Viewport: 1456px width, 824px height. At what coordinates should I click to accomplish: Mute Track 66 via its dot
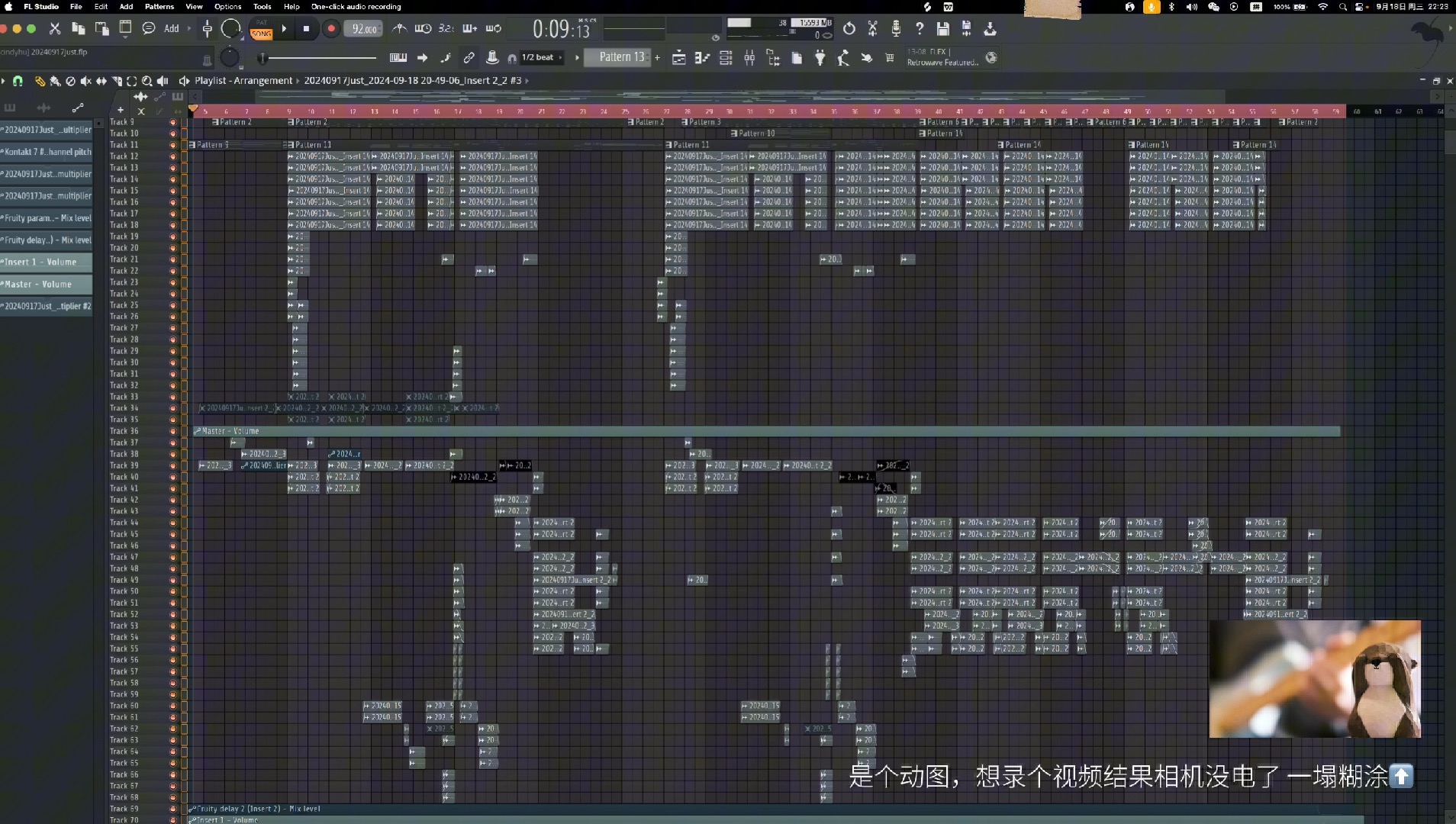tap(172, 774)
